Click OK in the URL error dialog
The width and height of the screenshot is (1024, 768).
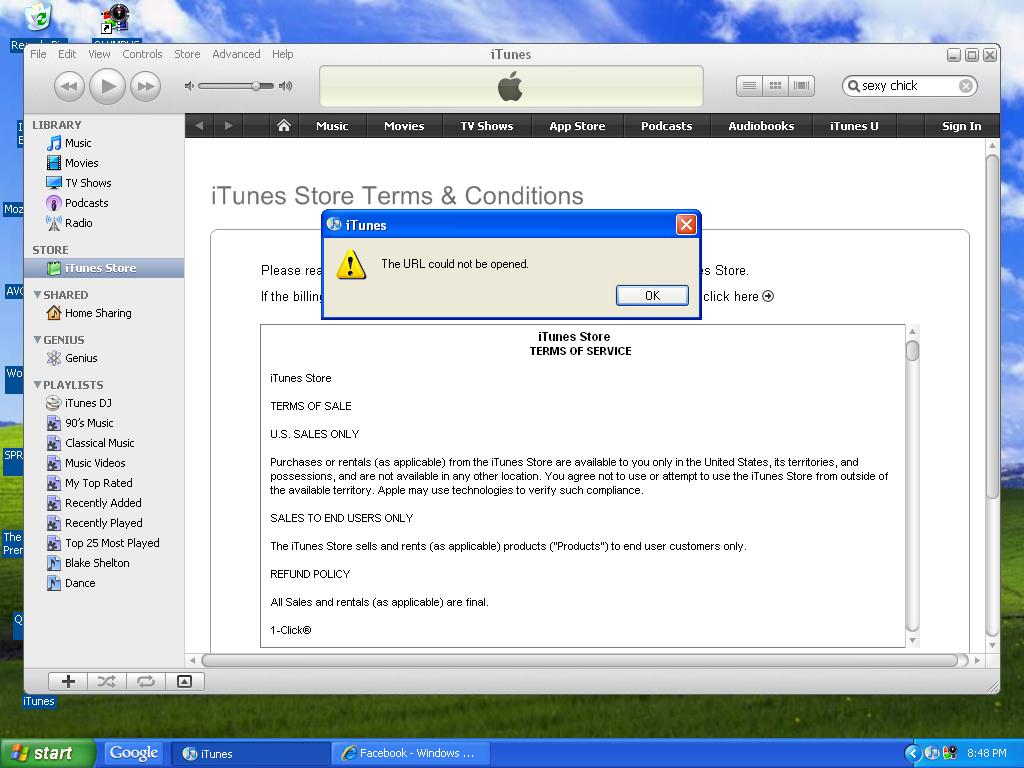[652, 296]
